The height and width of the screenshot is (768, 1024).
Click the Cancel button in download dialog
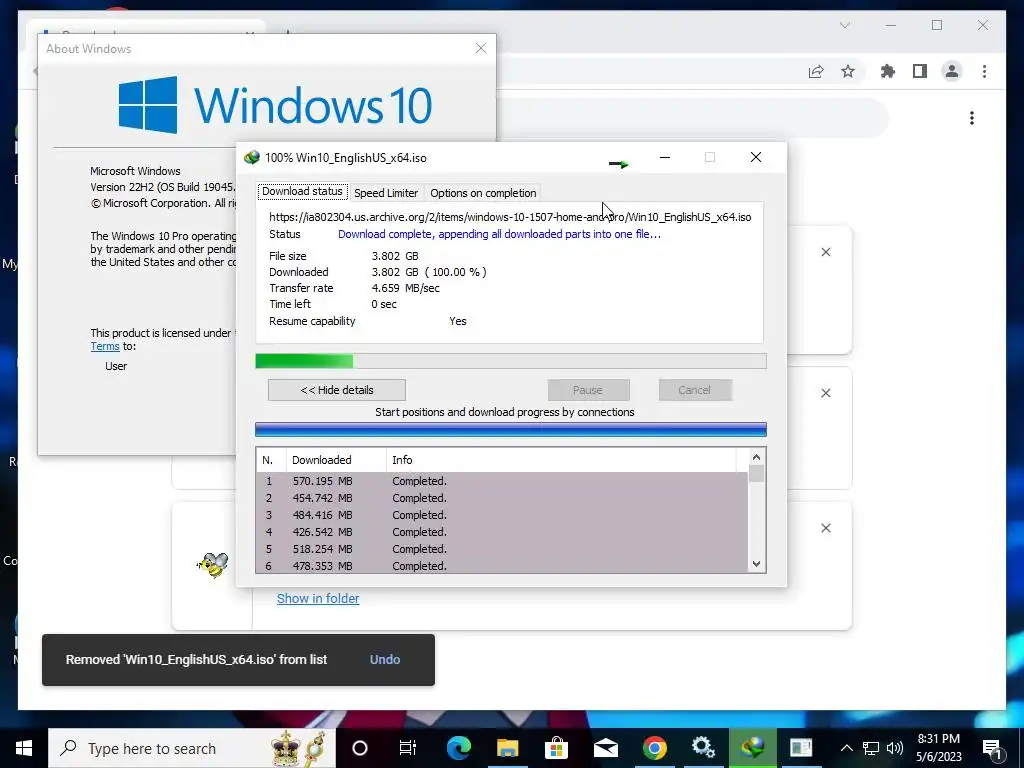(x=694, y=390)
